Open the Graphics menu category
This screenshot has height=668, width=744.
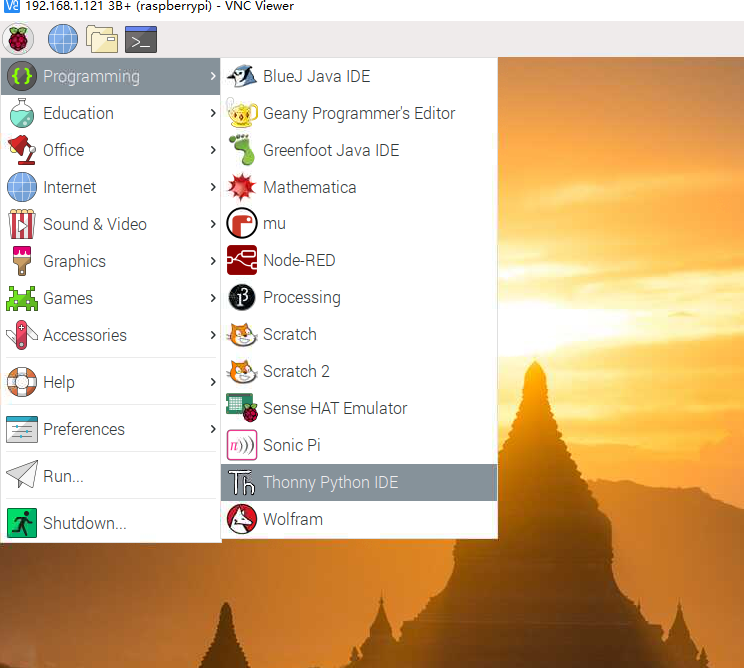click(111, 261)
